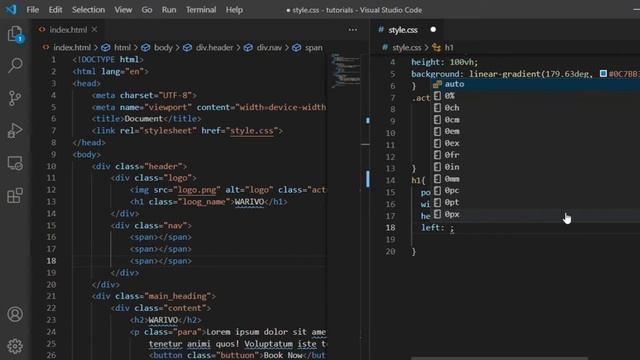
Task: Switch to the style.css tab
Action: point(402,30)
